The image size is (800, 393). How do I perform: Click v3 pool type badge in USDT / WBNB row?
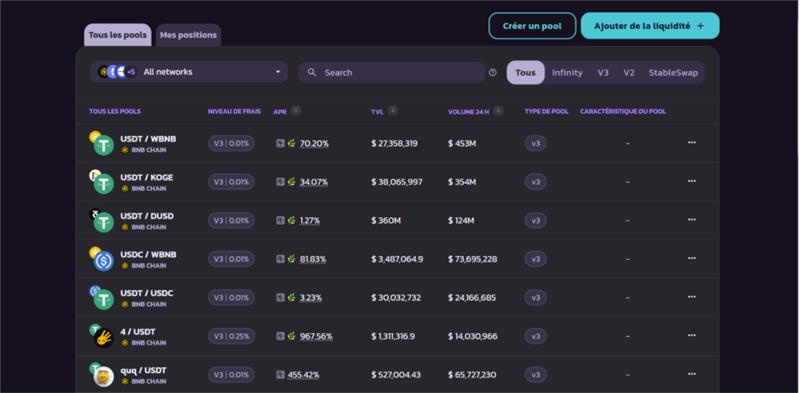point(536,143)
